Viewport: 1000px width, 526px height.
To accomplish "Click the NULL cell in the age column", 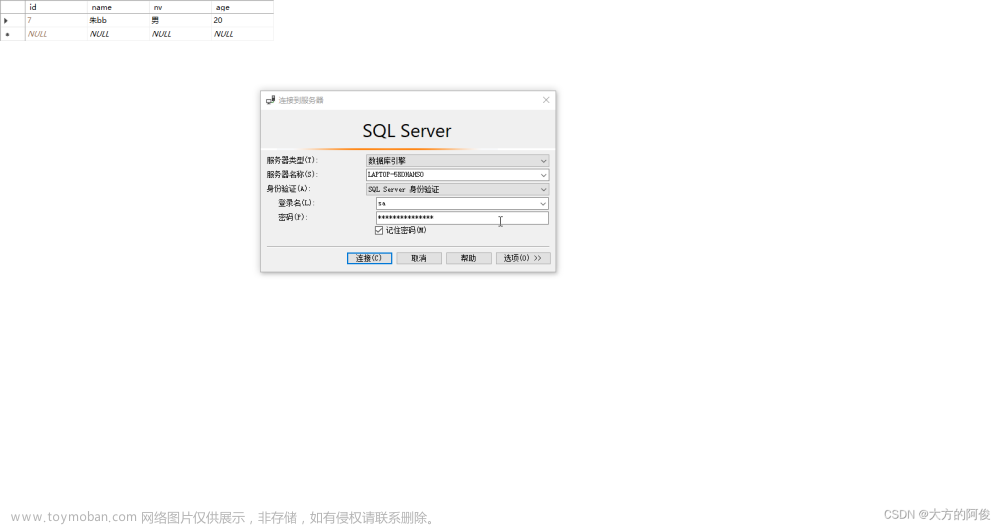I will pyautogui.click(x=242, y=34).
